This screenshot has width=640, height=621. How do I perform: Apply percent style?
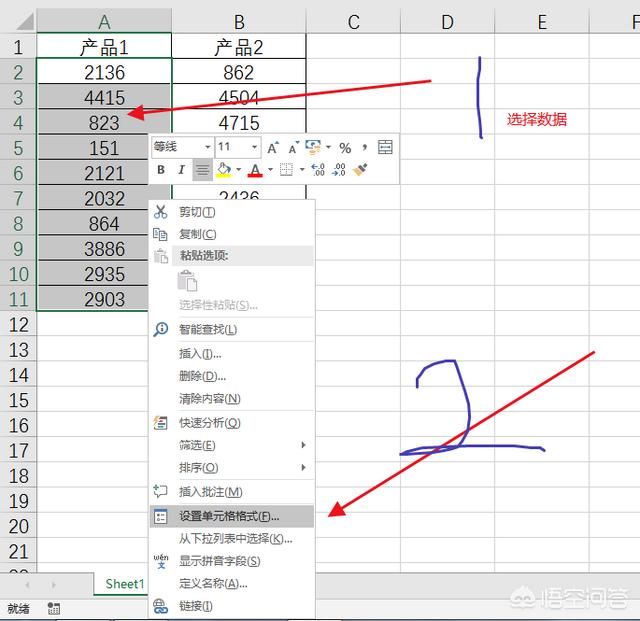[x=345, y=148]
